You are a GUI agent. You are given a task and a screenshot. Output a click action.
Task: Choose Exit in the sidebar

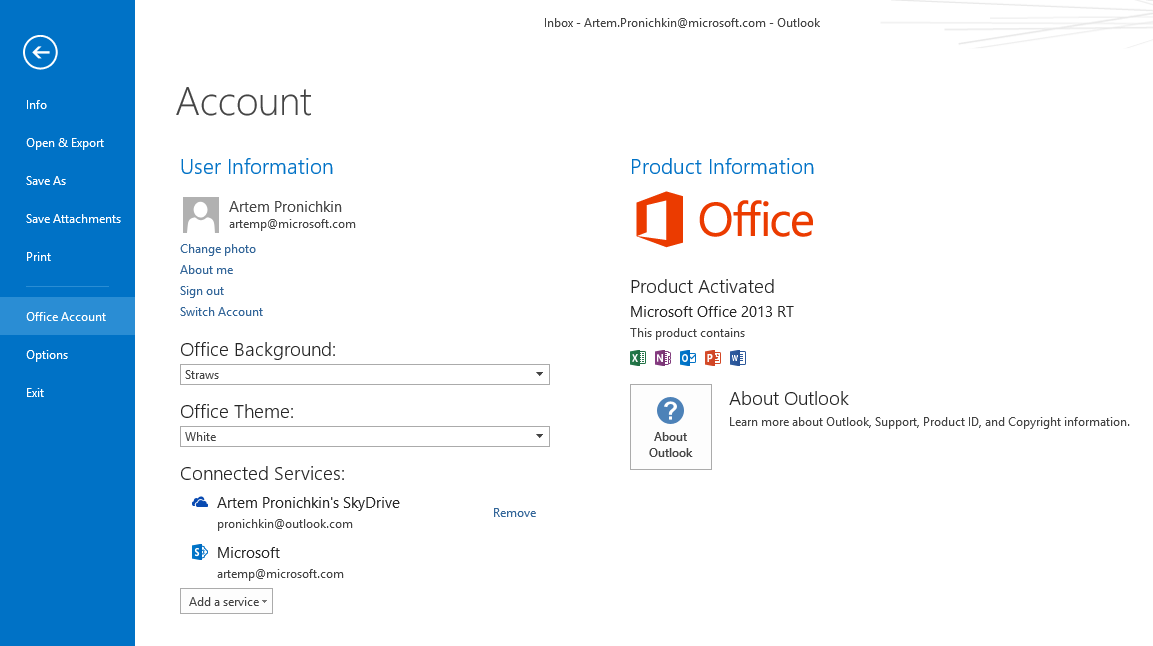pos(35,393)
